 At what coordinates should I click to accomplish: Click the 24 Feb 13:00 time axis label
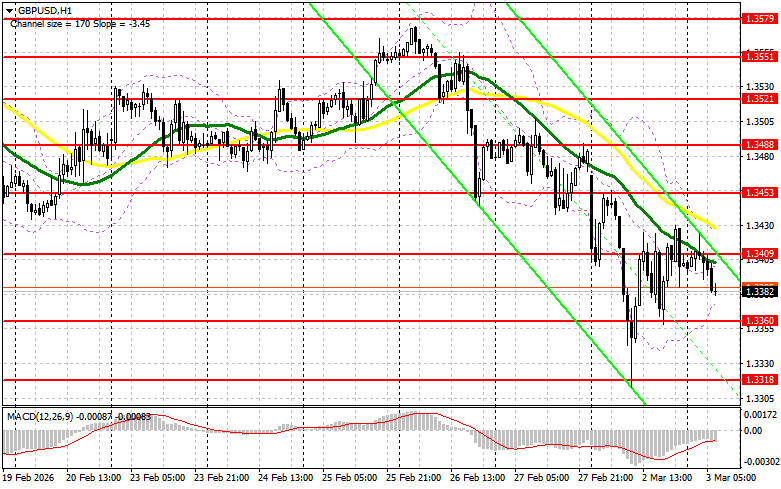click(286, 478)
